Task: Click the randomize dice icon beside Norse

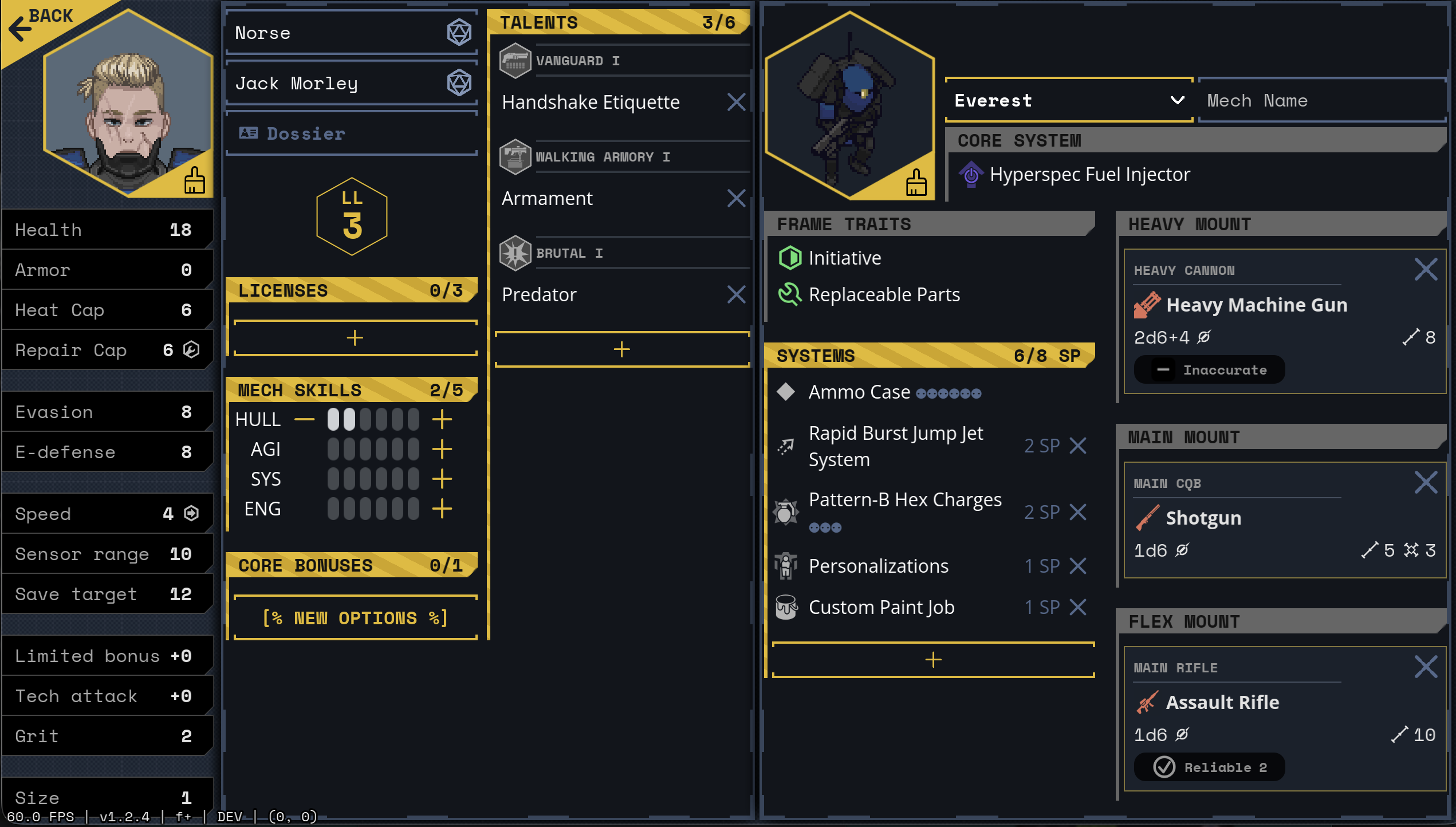Action: point(459,33)
